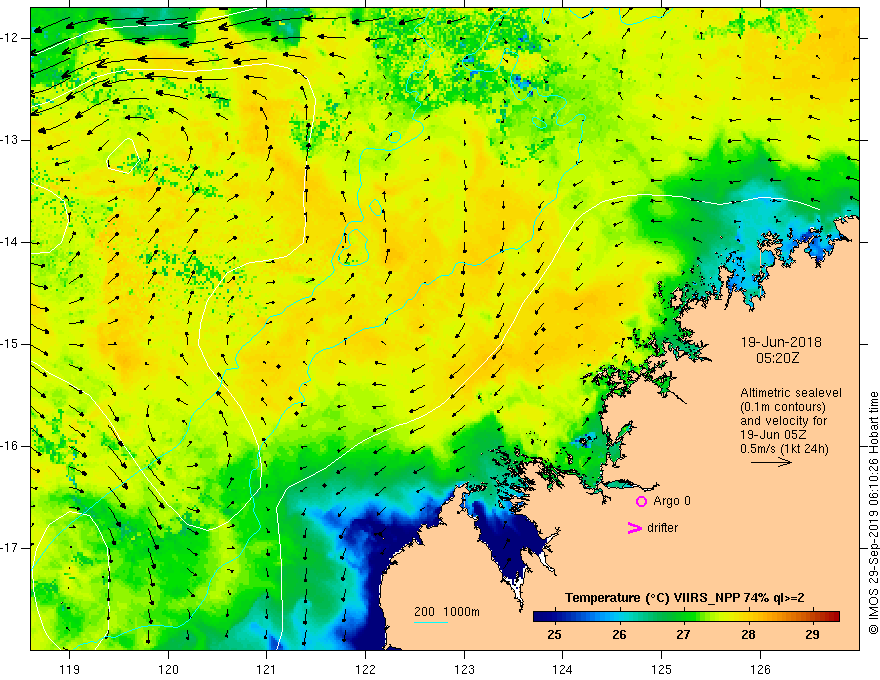Click the latitude axis label -14
Screen dimensions: 880x680
11,242
